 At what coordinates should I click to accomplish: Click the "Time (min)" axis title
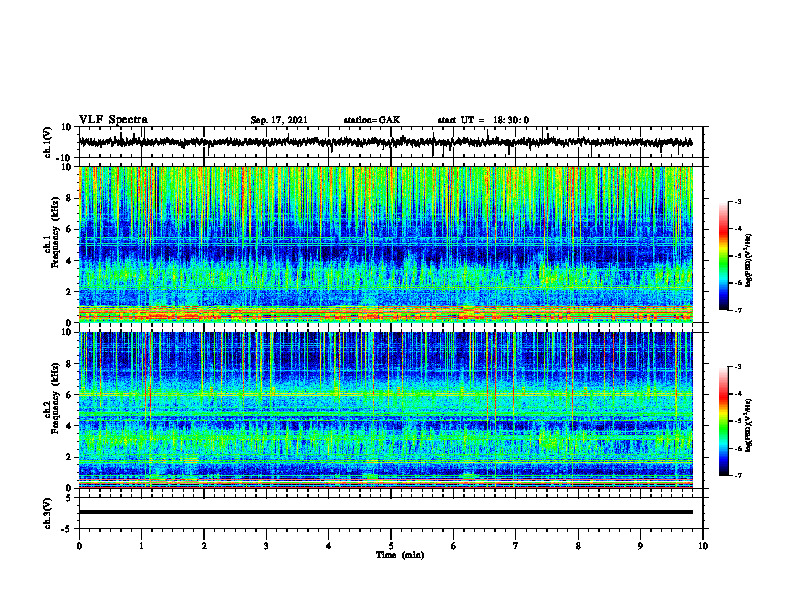400,555
